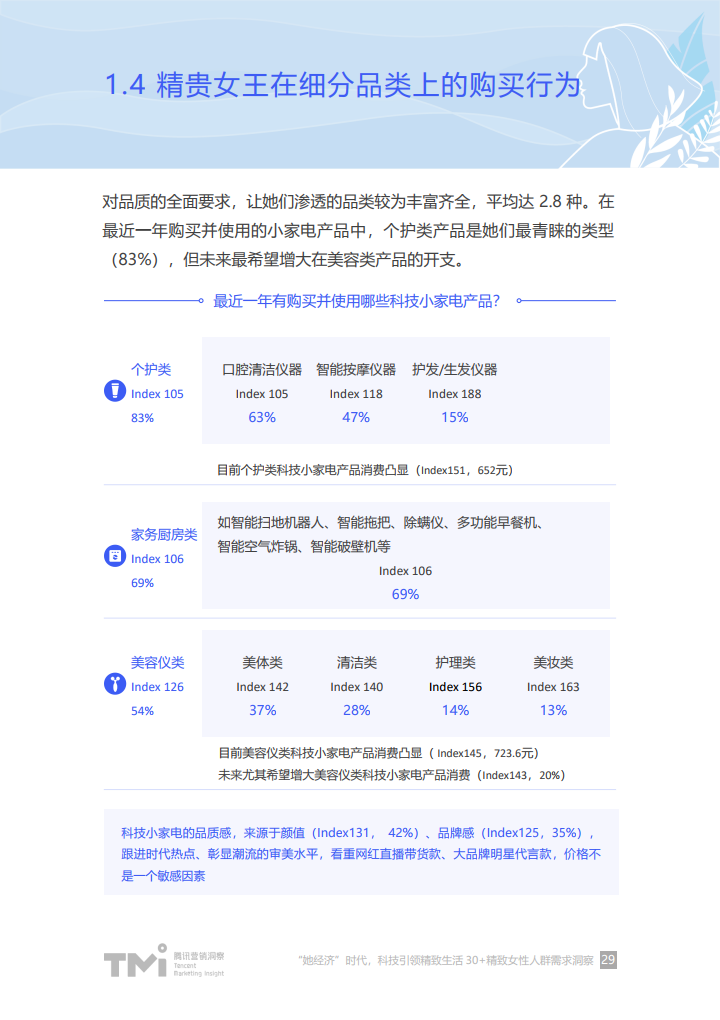Select the 清洁类 28% percentage
This screenshot has width=720, height=1020.
pos(356,710)
